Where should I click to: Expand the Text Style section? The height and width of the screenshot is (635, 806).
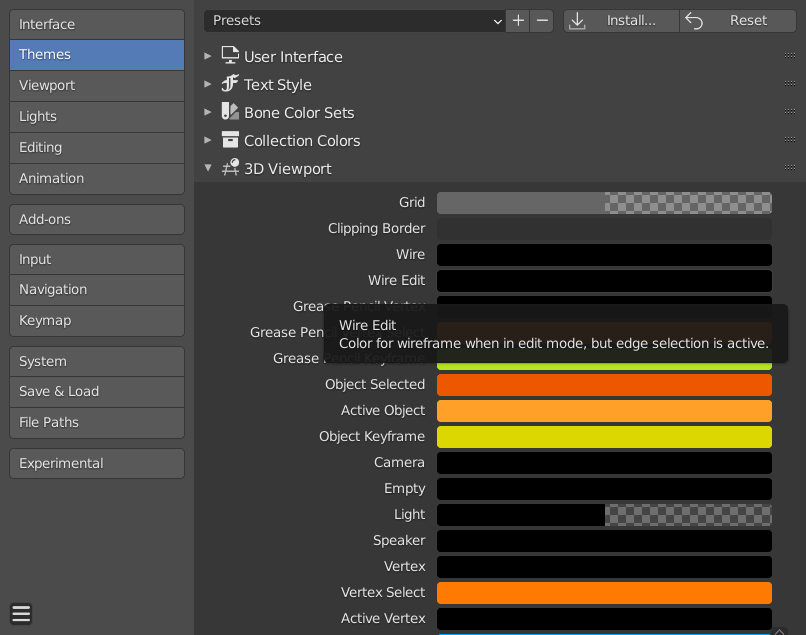point(208,84)
